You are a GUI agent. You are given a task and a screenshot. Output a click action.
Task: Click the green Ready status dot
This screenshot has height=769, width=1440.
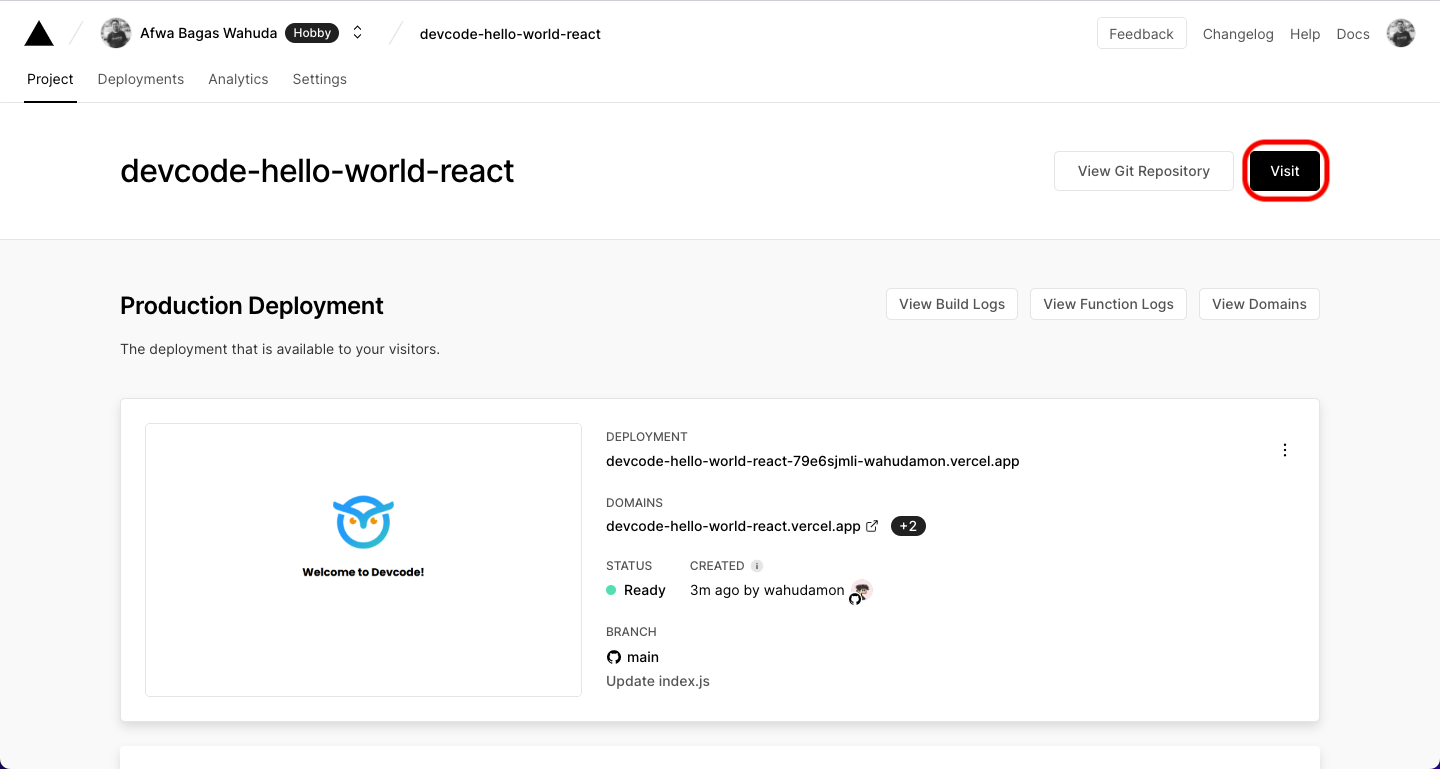tap(611, 590)
